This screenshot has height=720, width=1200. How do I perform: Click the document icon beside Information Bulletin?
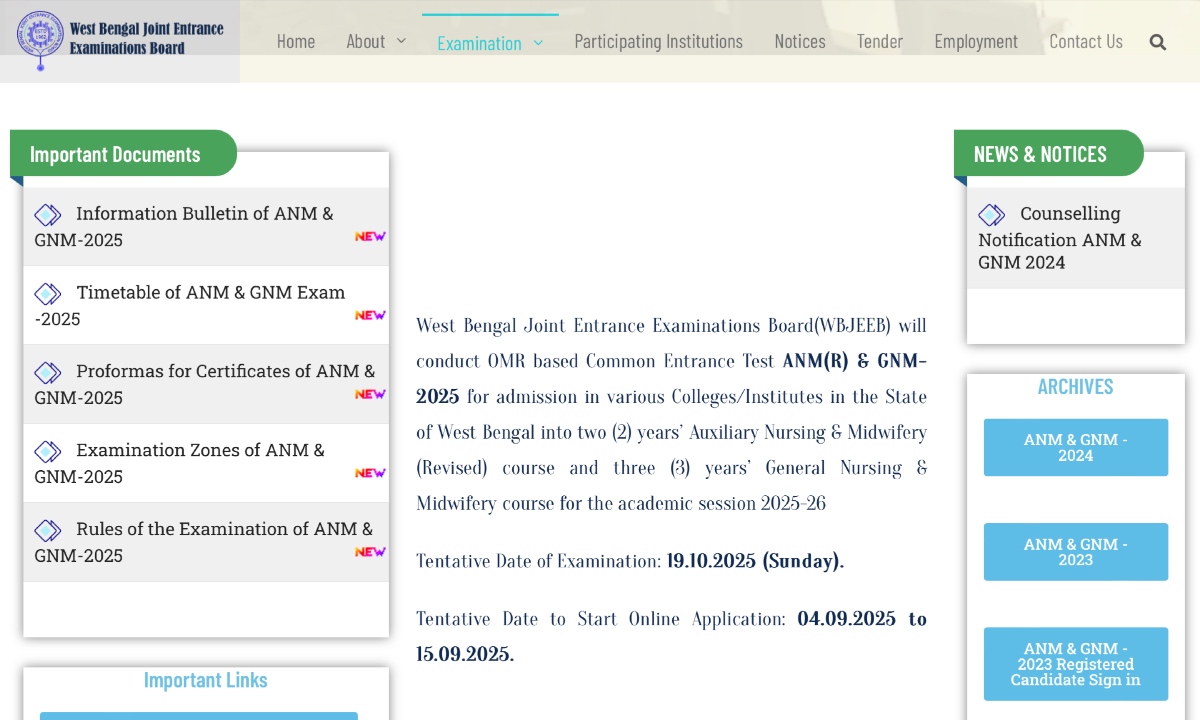(47, 215)
